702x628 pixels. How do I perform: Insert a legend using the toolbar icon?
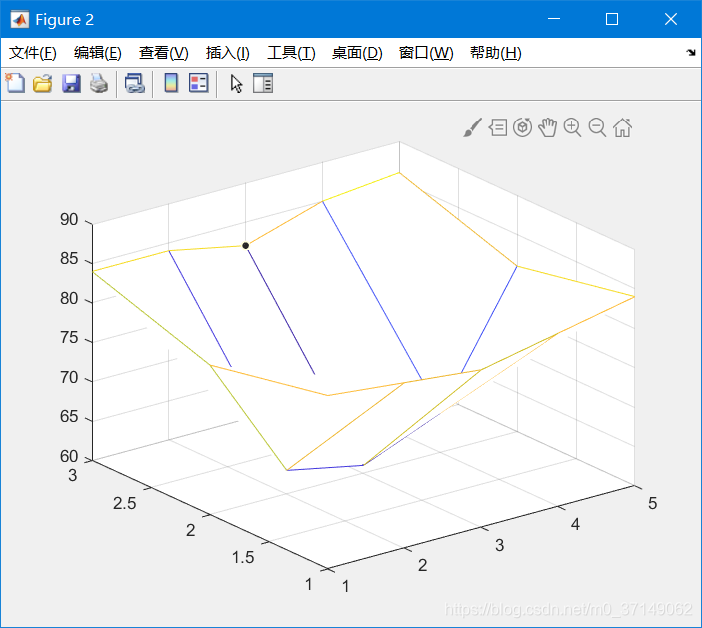(199, 83)
